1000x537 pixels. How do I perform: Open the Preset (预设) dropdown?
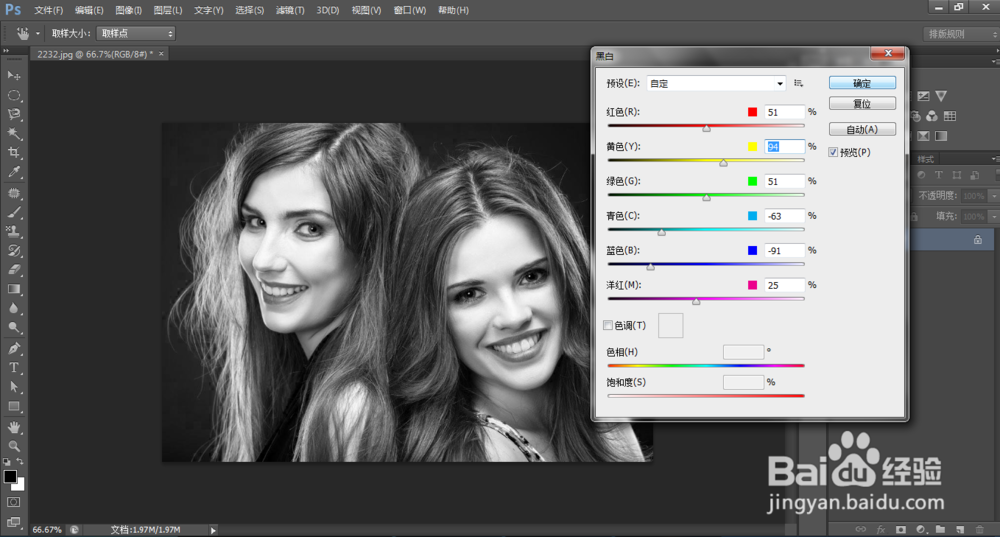point(716,84)
